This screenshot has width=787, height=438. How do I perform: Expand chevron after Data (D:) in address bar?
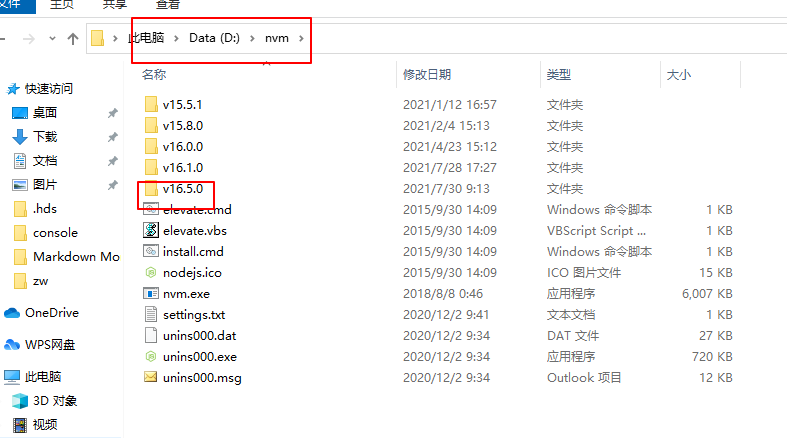(252, 38)
